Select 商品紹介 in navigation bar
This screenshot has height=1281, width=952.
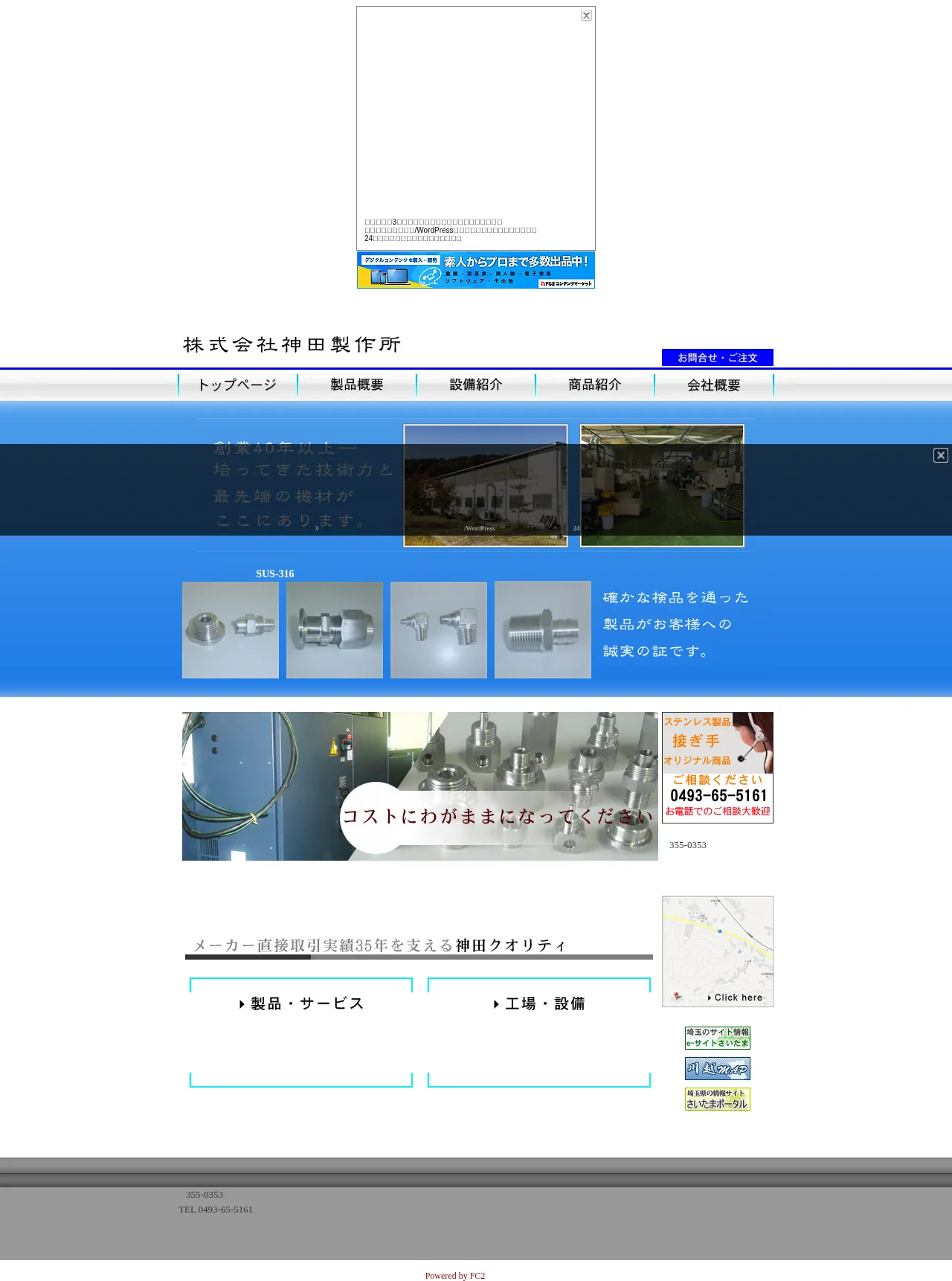pyautogui.click(x=595, y=385)
